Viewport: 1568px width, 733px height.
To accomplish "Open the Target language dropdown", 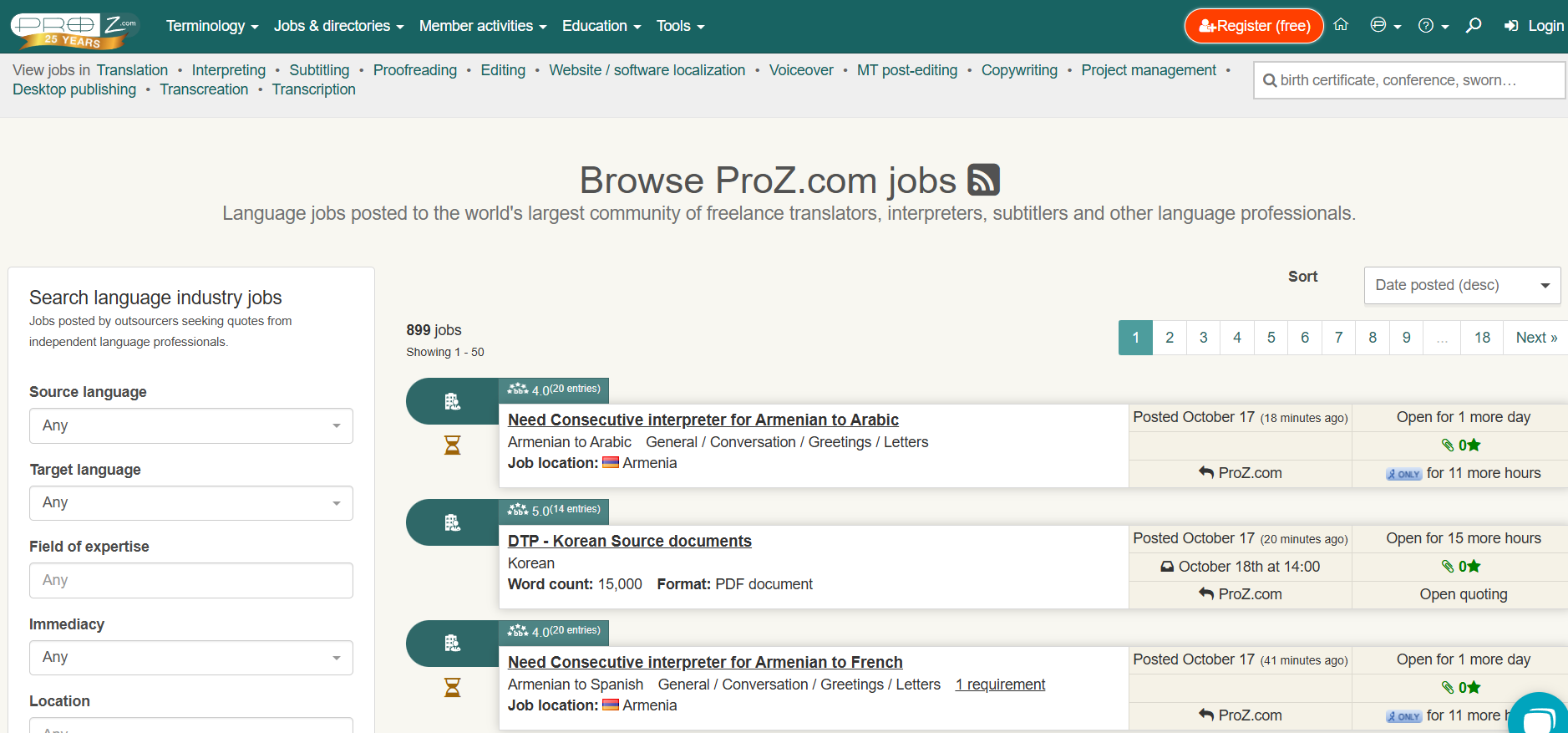I will [x=191, y=503].
